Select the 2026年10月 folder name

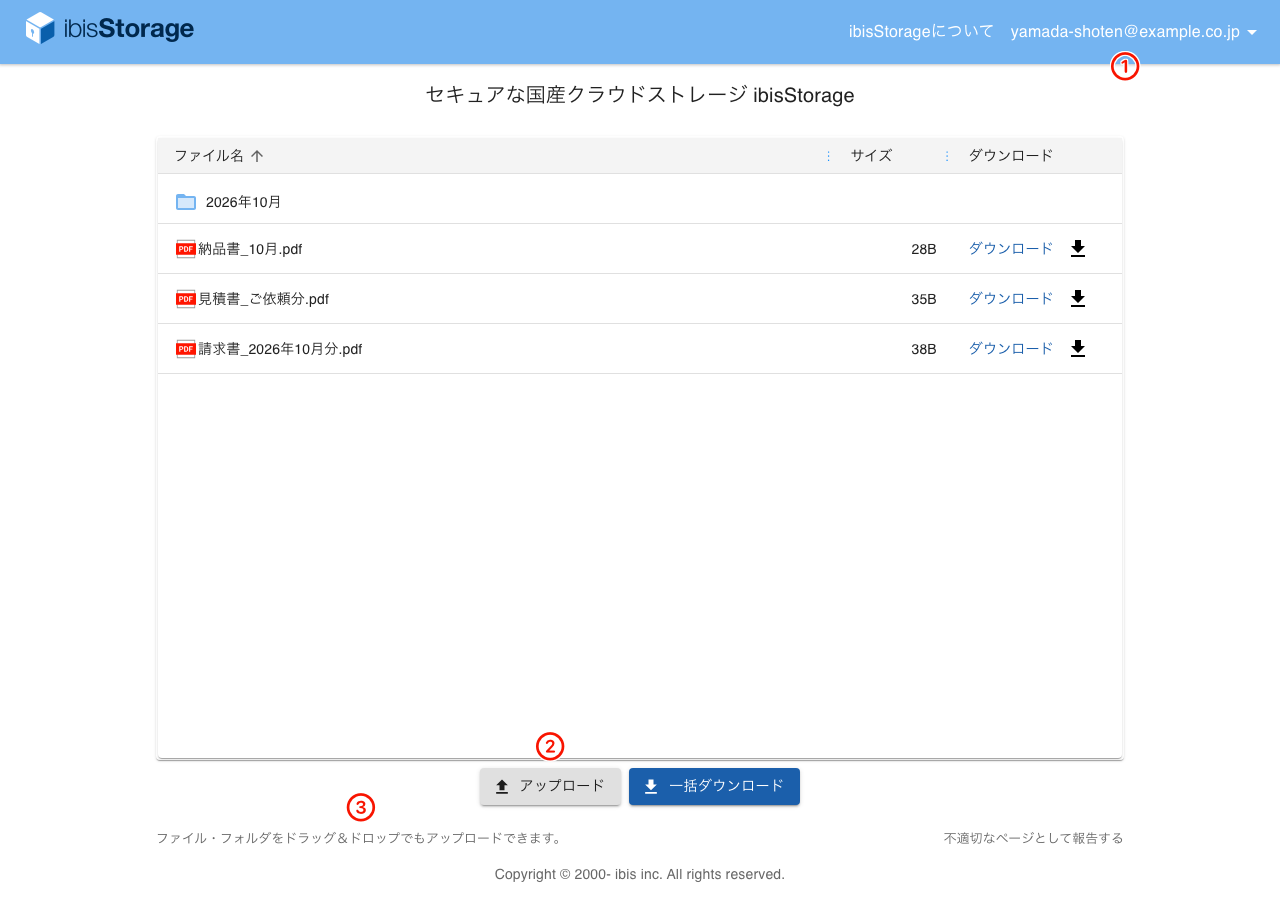244,202
